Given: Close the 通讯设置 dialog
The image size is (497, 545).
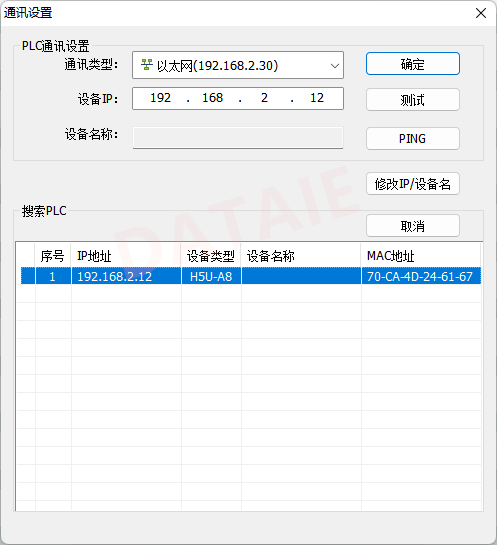Looking at the screenshot, I should coord(481,13).
